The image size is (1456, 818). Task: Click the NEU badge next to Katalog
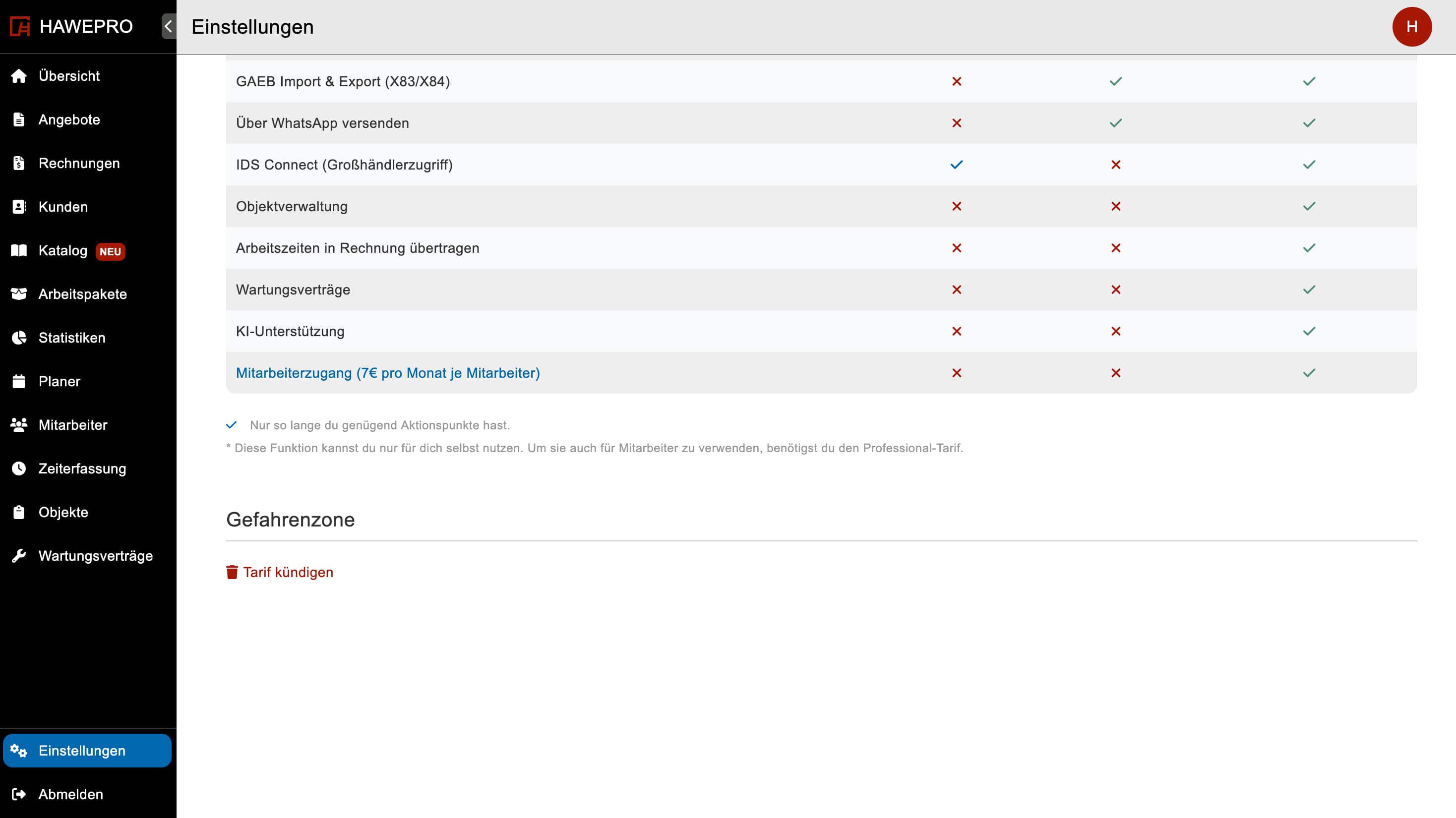(110, 251)
